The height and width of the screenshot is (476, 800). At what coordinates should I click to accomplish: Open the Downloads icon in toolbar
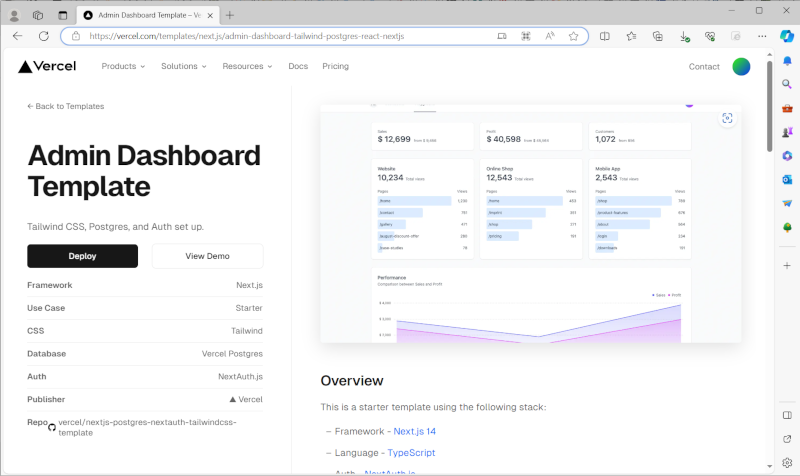[684, 36]
